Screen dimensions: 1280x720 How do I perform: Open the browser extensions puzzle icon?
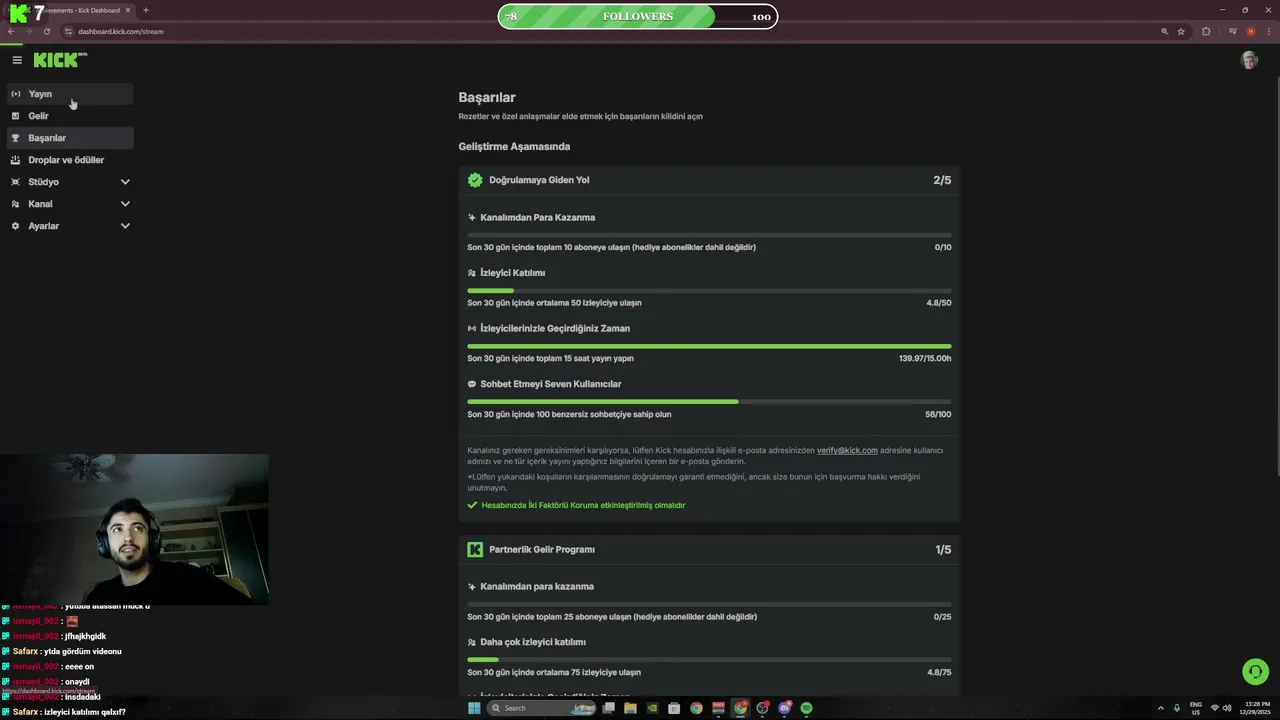point(1206,31)
